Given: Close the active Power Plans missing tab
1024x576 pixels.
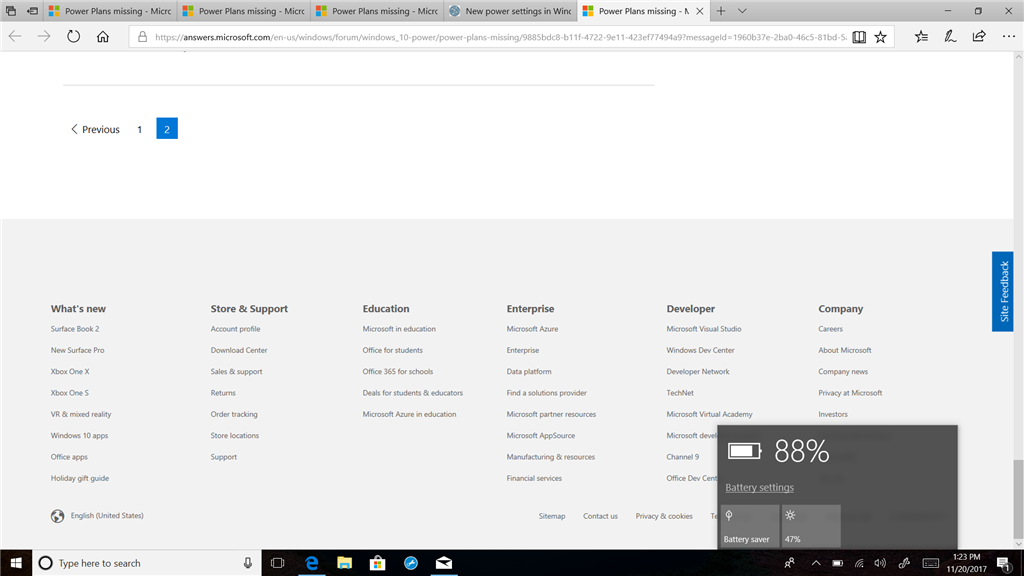Looking at the screenshot, I should [699, 11].
